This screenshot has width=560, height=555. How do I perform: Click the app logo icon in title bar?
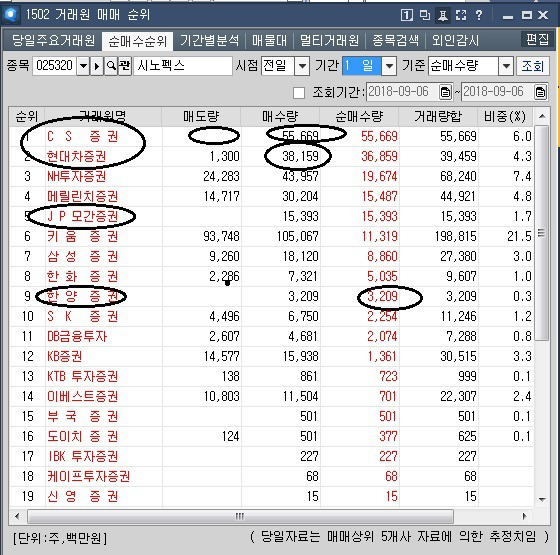point(11,15)
